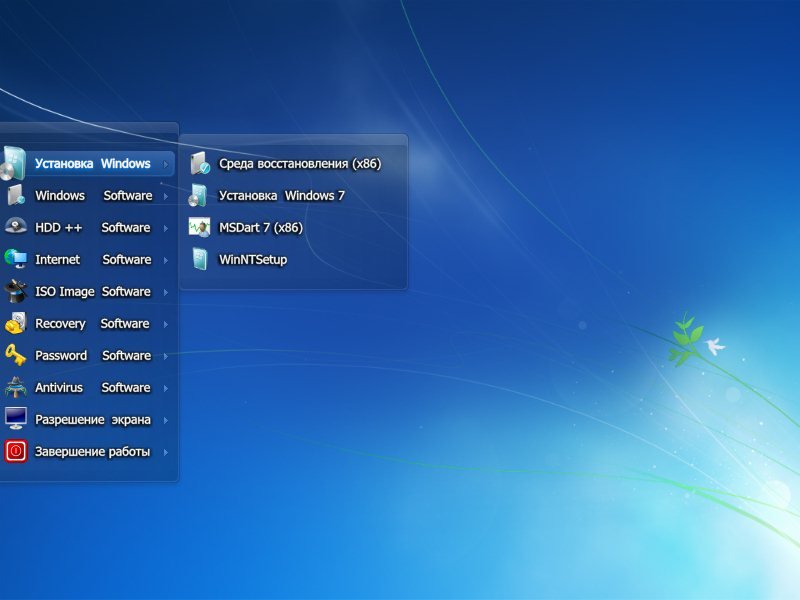
Task: Click the Среда восстановления (x86) icon
Action: point(200,163)
